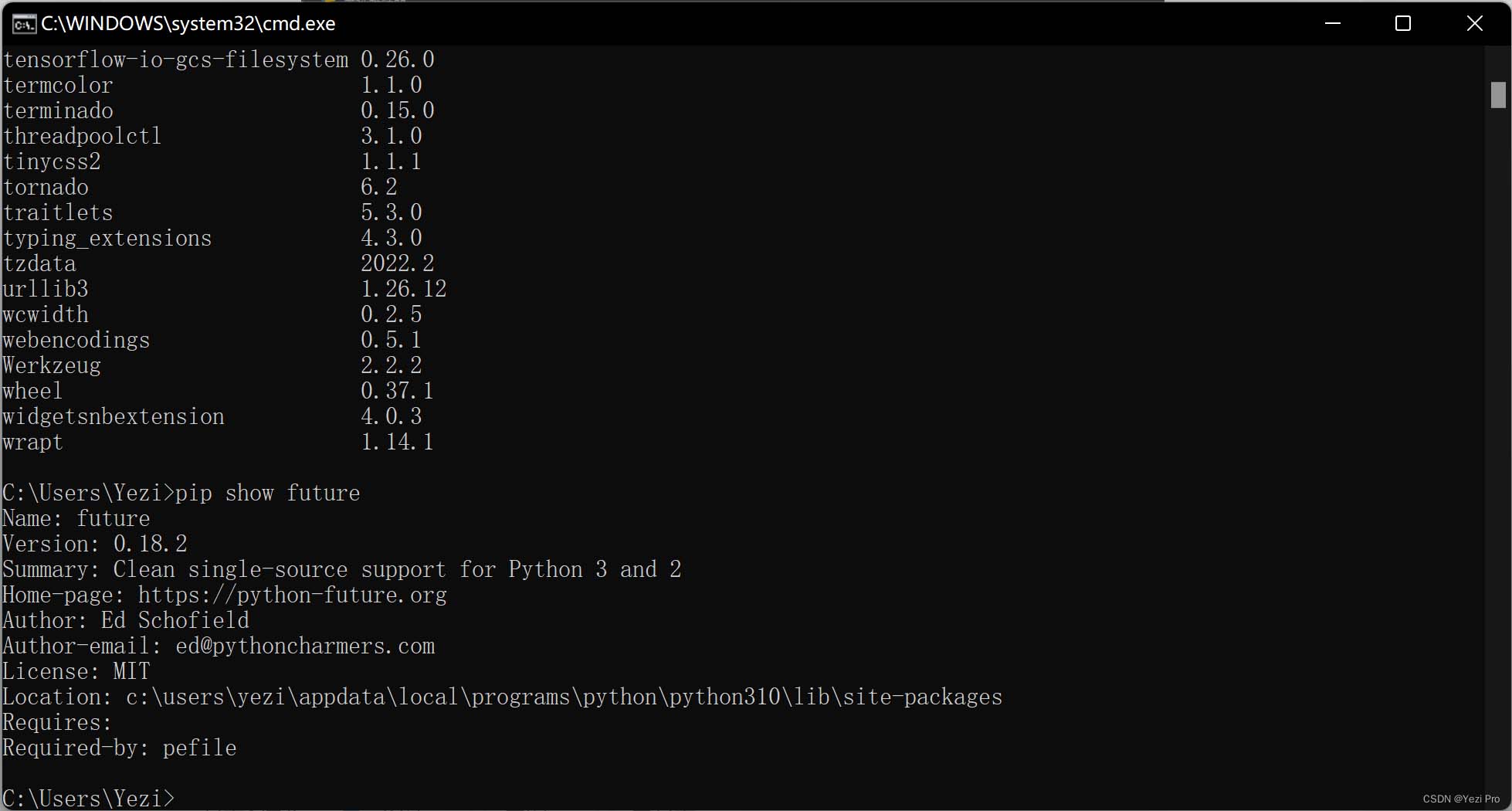Click the https://python-future.org home-page URL
The height and width of the screenshot is (811, 1512).
[x=293, y=596]
